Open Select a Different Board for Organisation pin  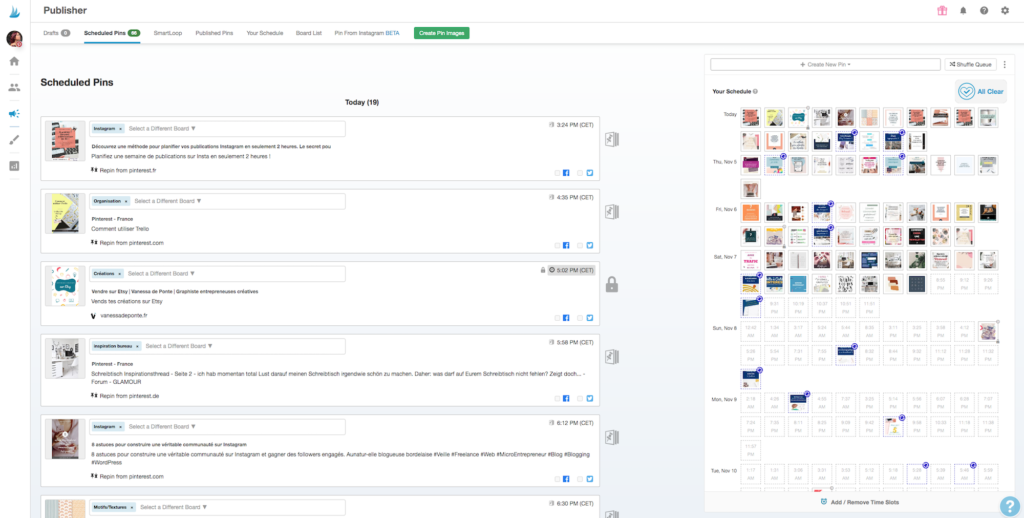coord(165,201)
